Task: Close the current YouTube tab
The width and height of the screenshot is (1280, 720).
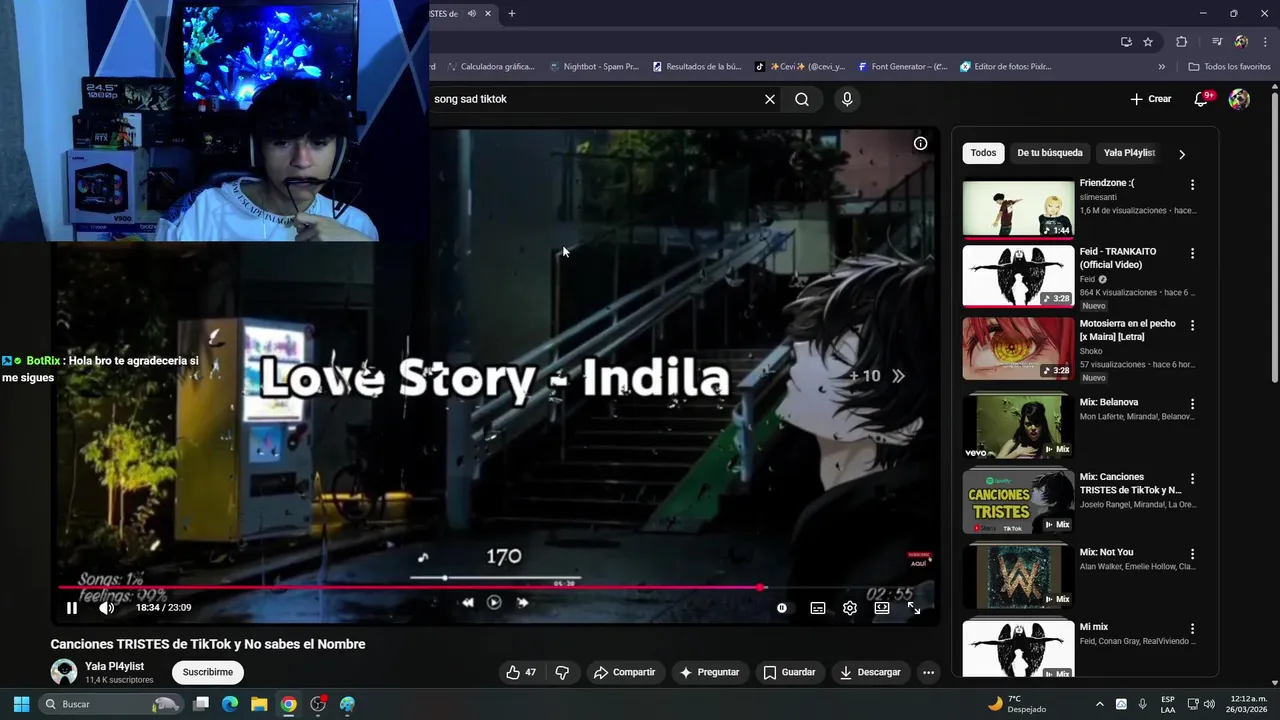Action: point(488,14)
